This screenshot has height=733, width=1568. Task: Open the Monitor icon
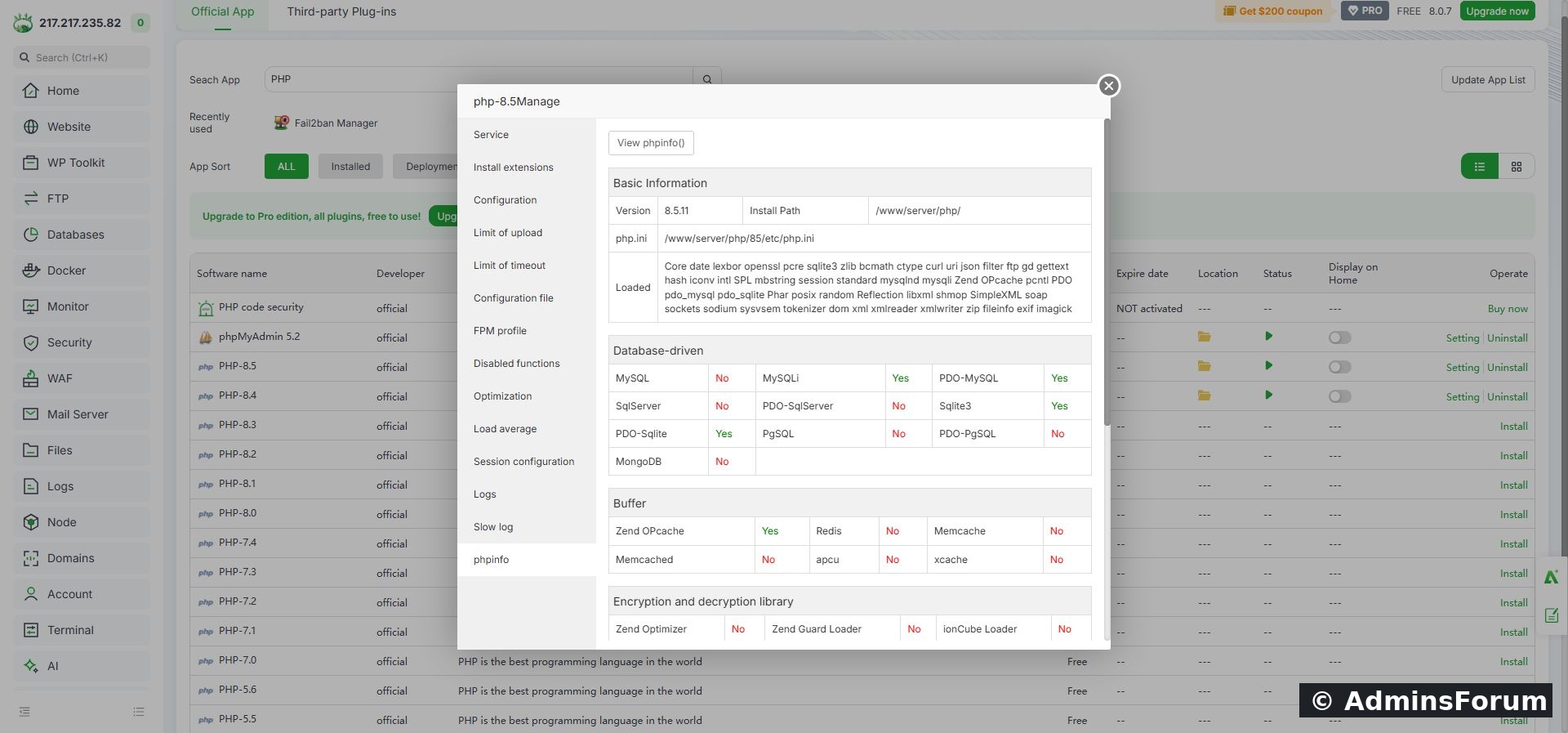[x=31, y=306]
